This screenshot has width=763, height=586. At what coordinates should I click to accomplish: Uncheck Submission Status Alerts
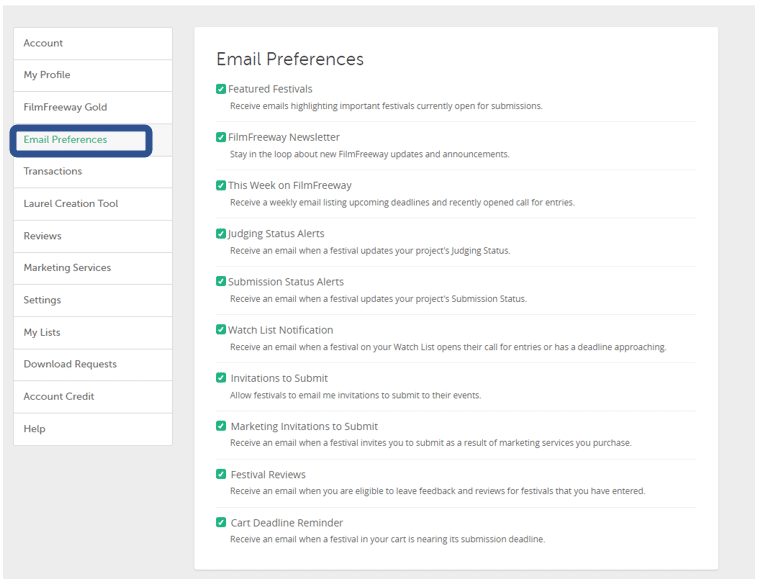click(x=221, y=282)
